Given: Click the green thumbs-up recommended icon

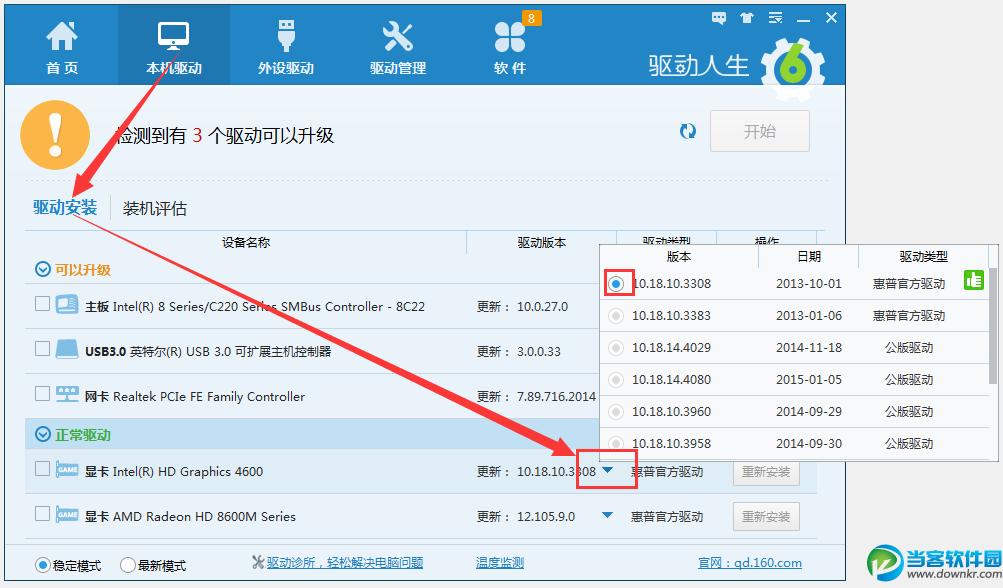Looking at the screenshot, I should 974,280.
